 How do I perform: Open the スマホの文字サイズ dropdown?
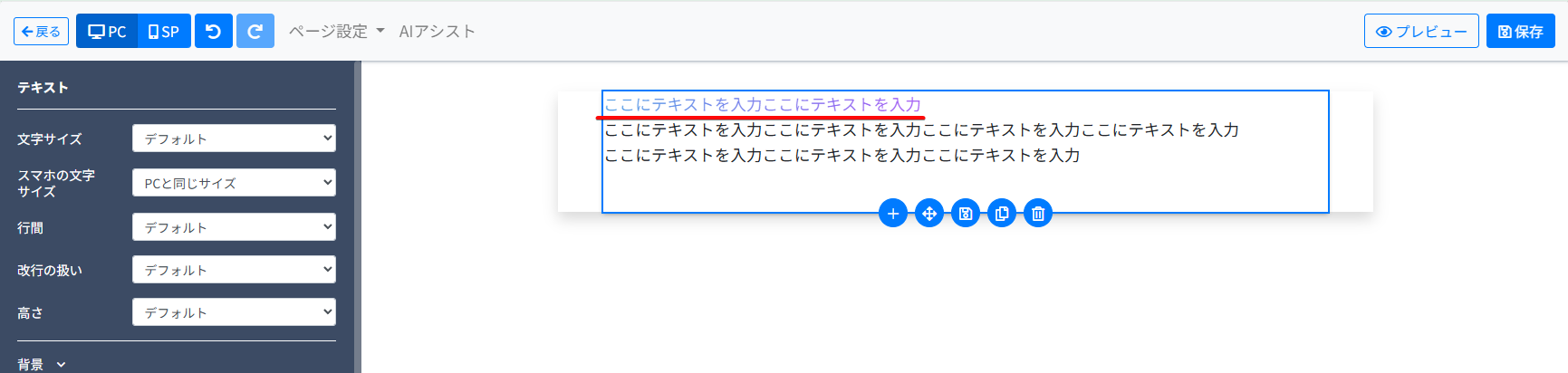234,183
